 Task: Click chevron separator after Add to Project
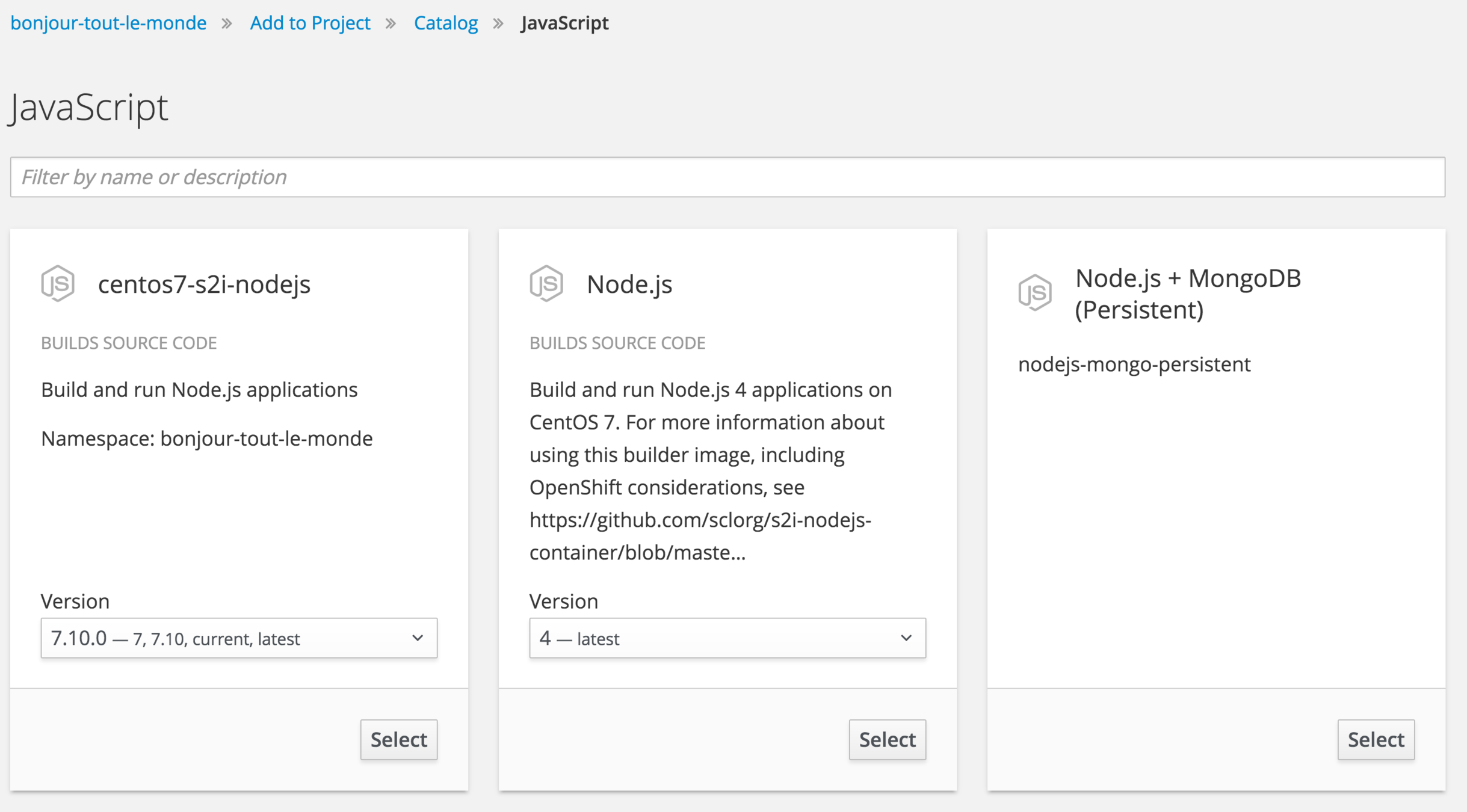391,23
